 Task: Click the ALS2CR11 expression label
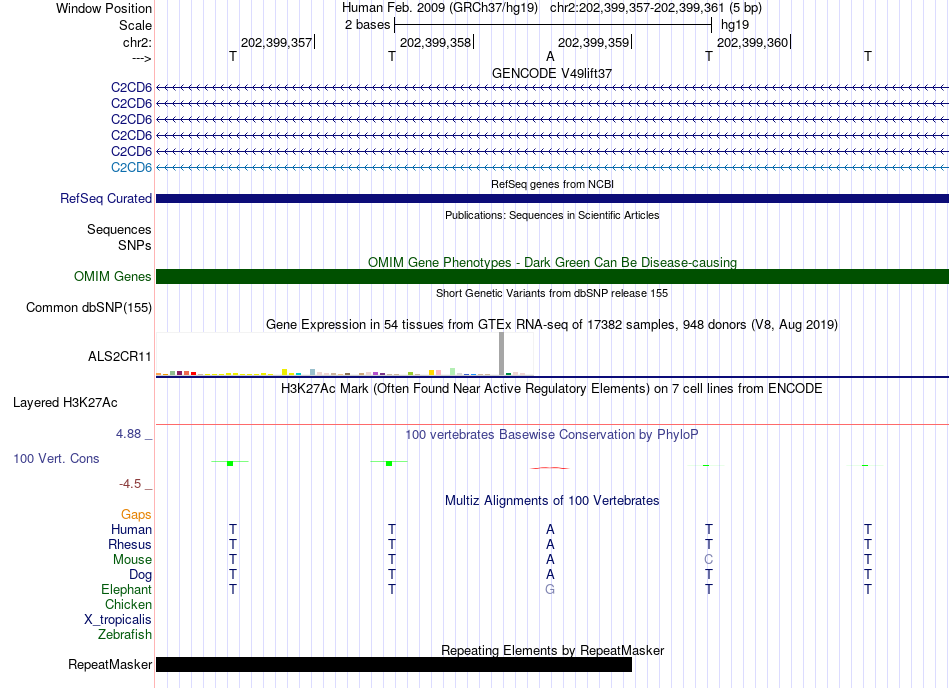[119, 356]
